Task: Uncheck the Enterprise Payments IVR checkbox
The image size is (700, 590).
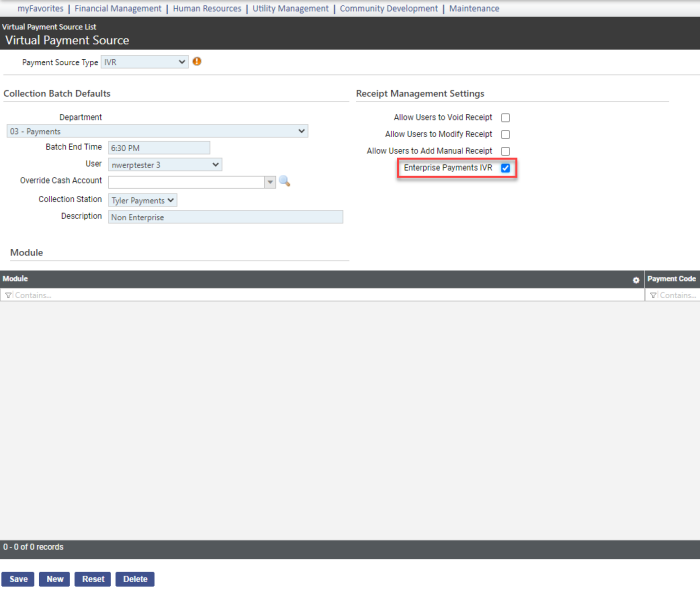Action: [506, 168]
